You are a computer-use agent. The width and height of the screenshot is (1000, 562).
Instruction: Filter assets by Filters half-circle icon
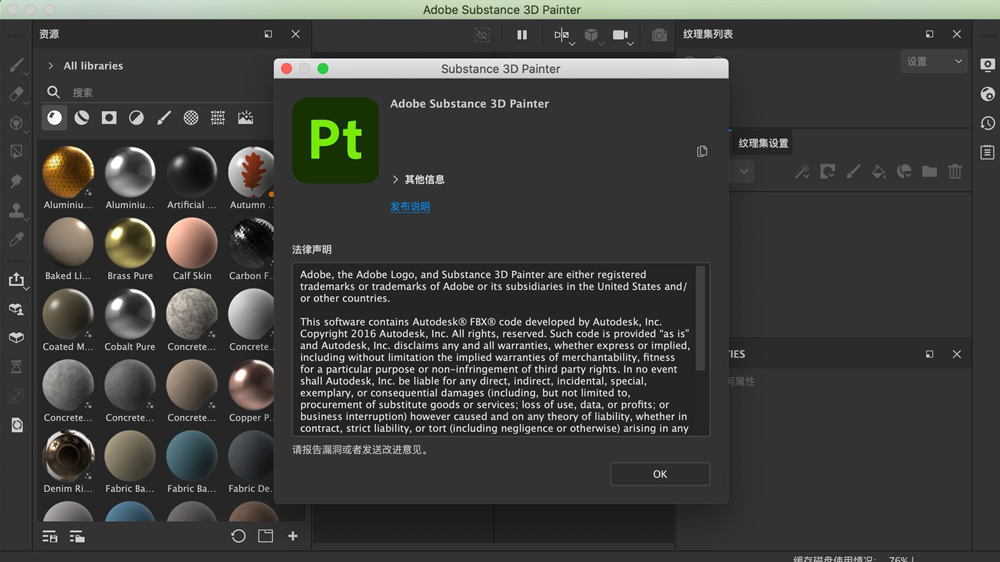tap(136, 117)
